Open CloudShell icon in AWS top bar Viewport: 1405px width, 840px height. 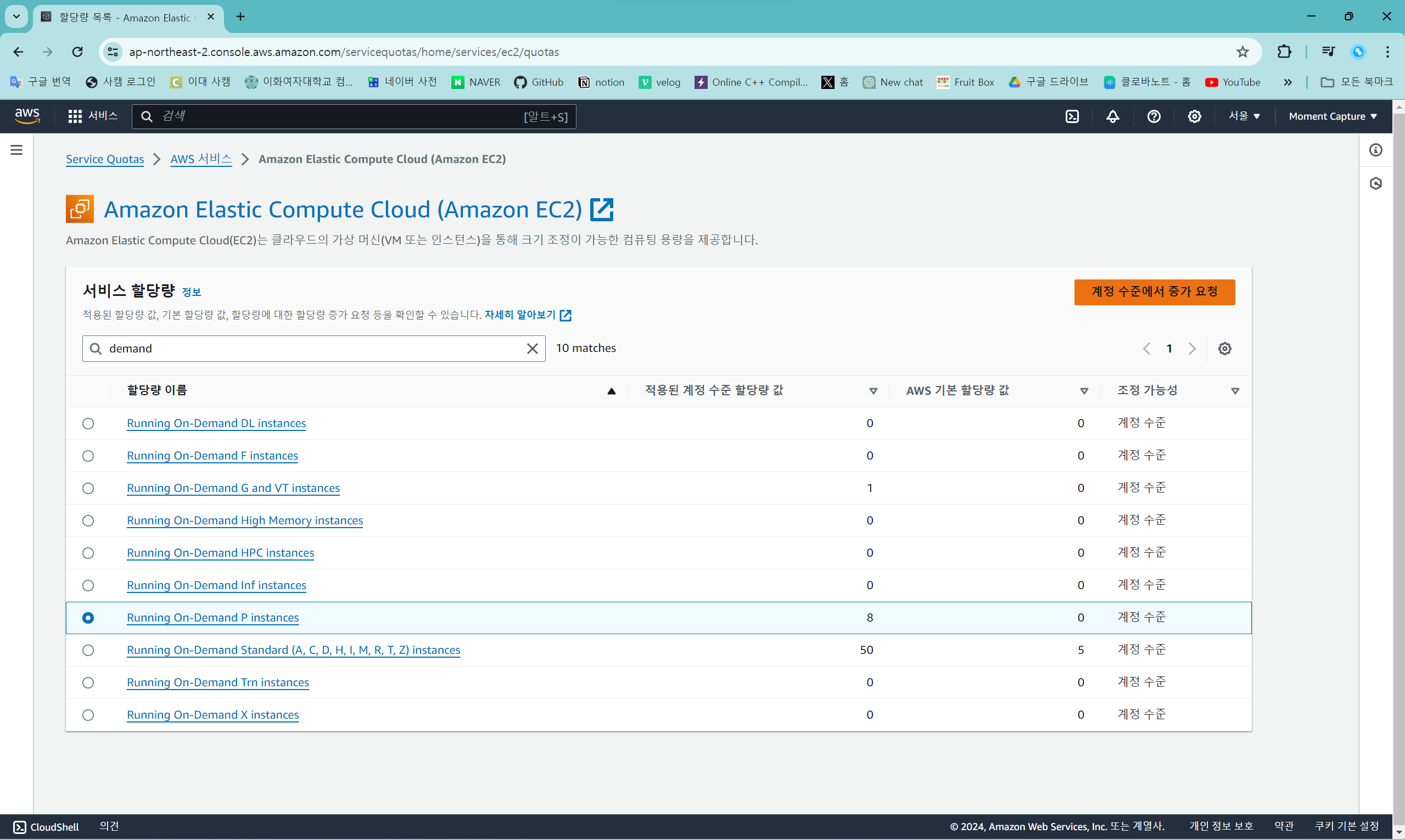coord(1072,116)
